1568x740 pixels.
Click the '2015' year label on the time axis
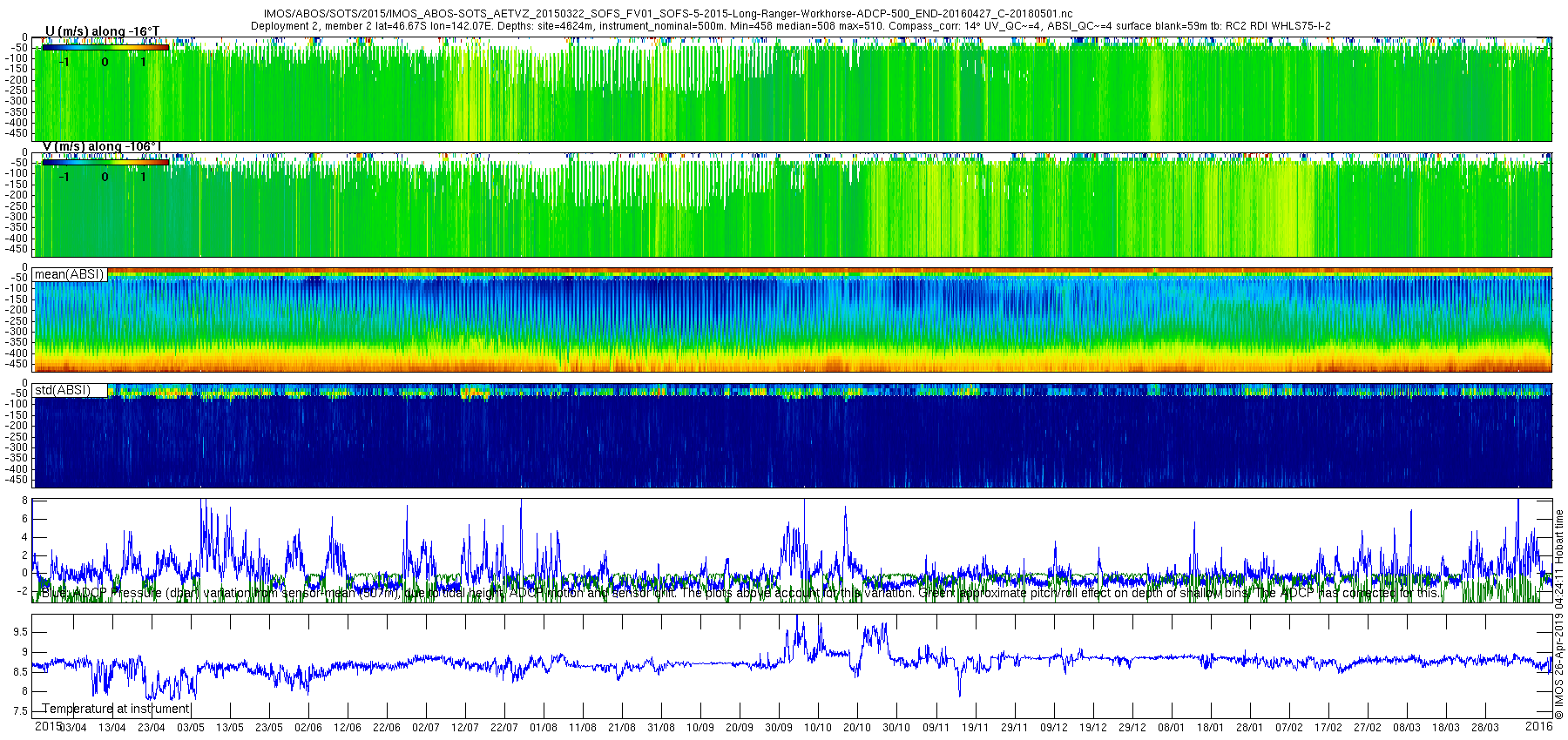(48, 726)
